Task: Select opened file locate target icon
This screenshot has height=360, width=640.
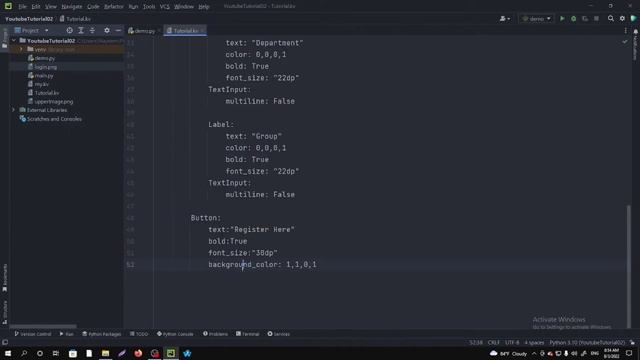Action: point(69,30)
